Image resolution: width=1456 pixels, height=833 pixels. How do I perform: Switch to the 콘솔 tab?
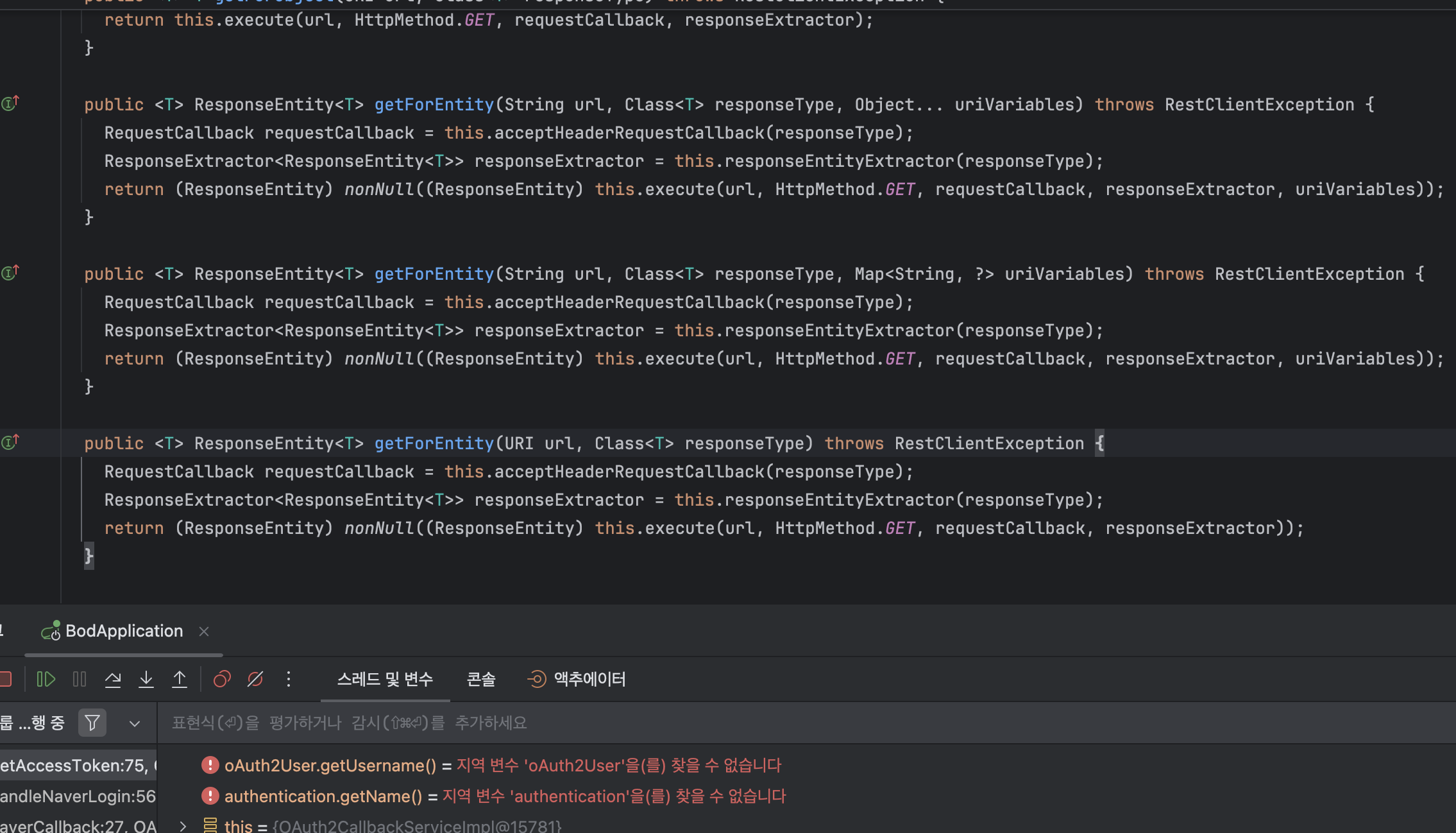(481, 679)
